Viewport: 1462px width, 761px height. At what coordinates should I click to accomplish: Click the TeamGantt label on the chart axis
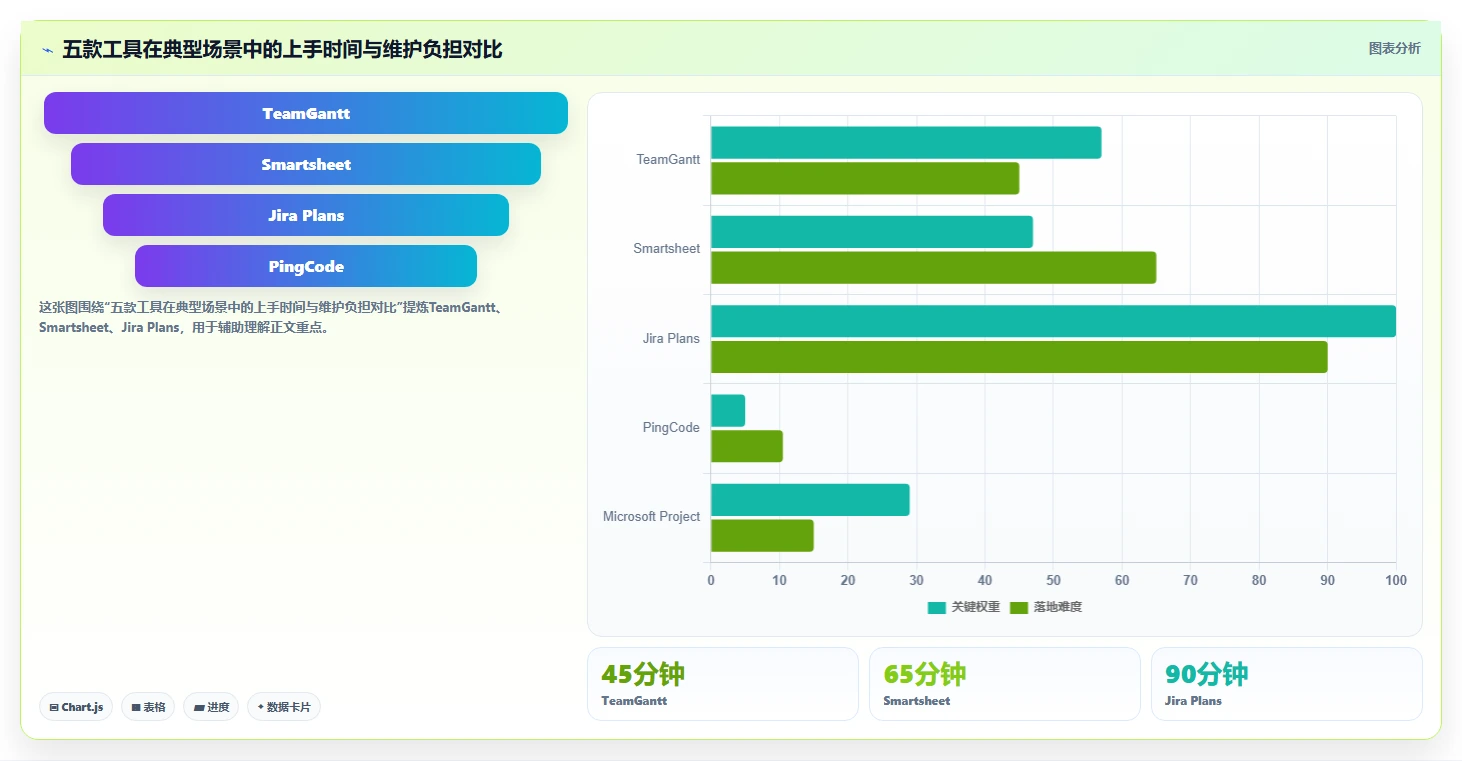point(668,159)
